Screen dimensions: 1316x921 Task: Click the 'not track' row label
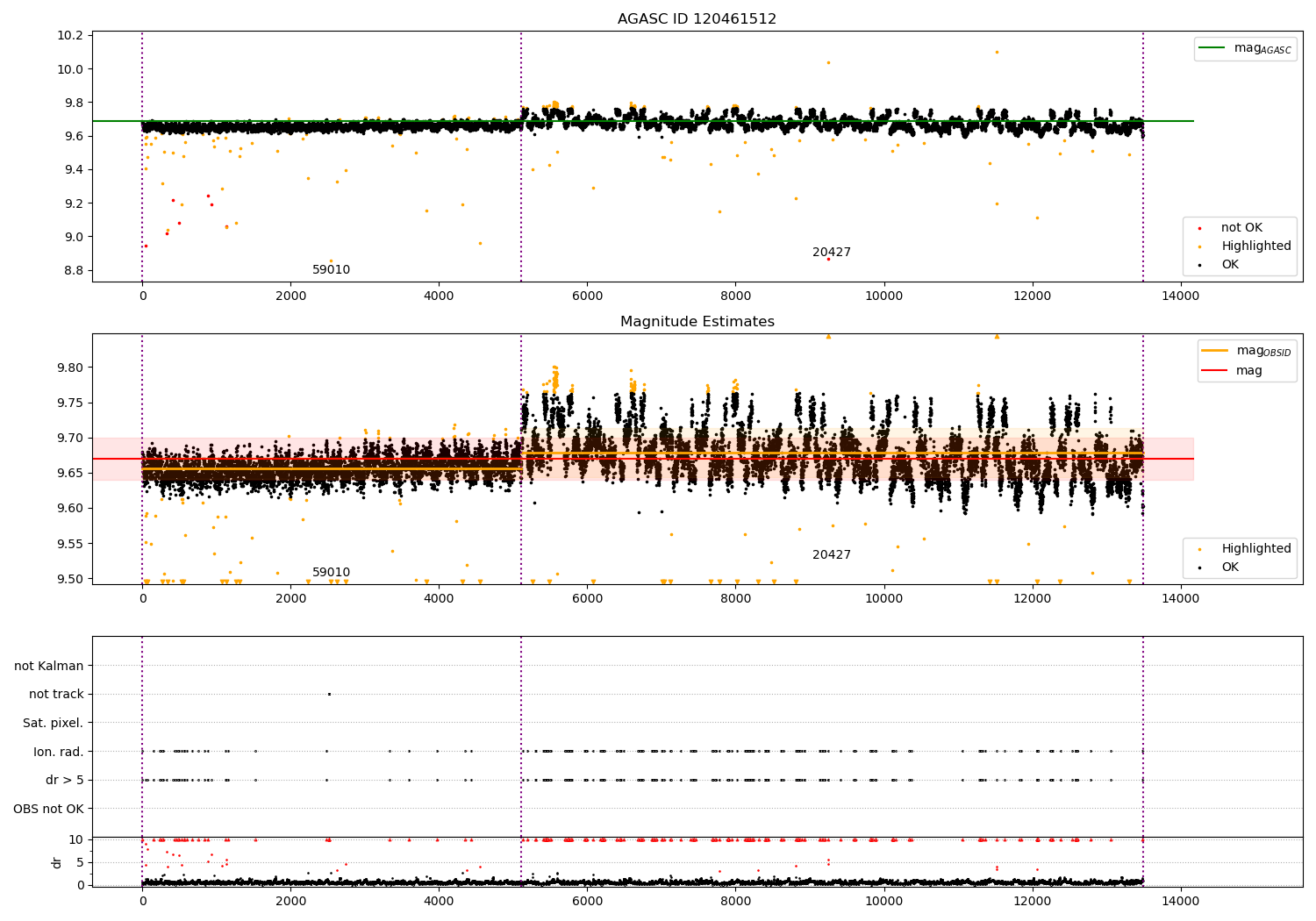(56, 695)
